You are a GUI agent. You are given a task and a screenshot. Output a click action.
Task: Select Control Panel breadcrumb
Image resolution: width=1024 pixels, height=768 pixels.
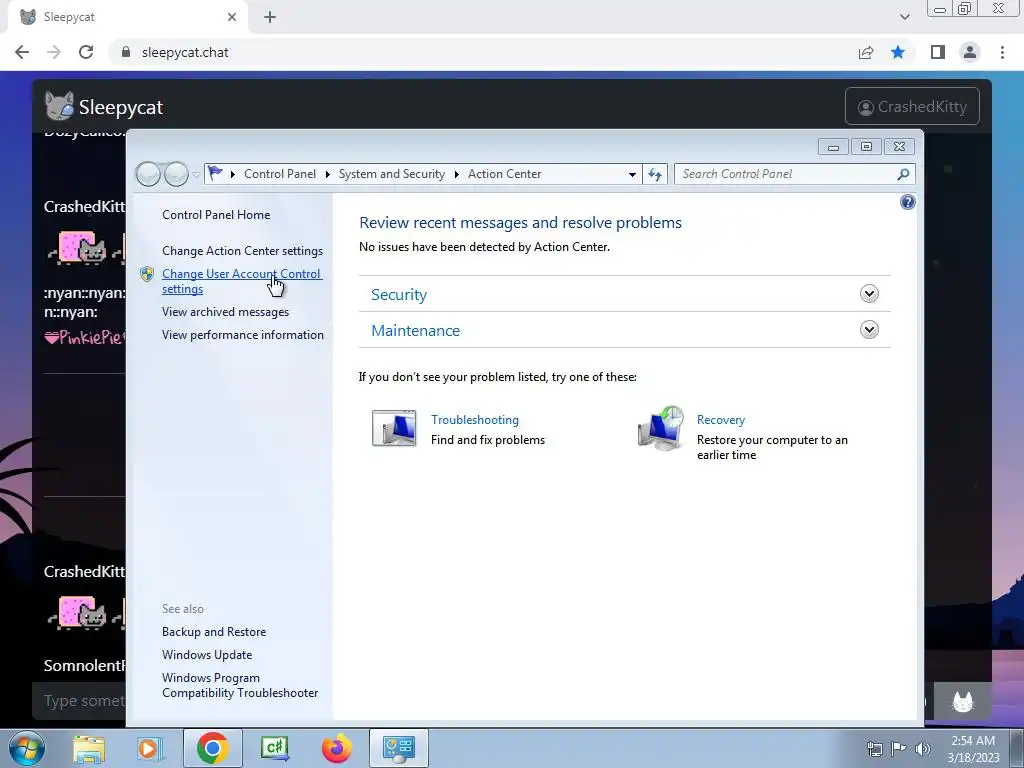(280, 174)
